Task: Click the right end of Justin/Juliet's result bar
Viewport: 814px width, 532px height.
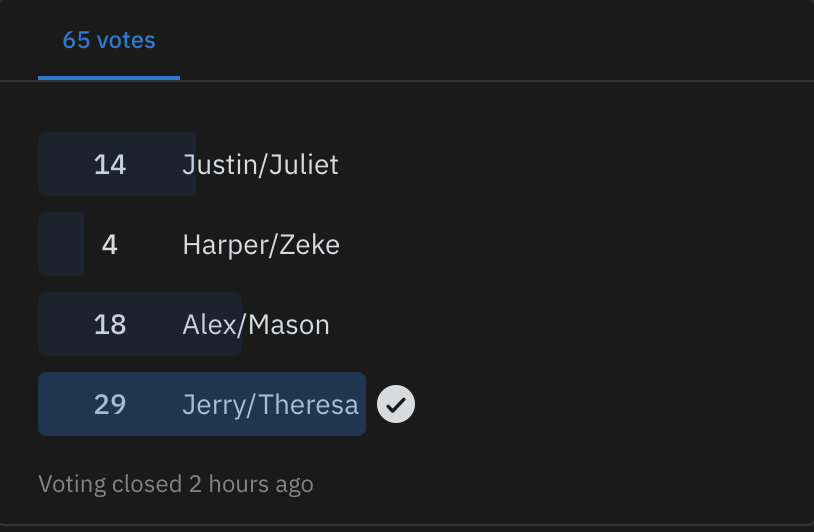Action: [189, 164]
